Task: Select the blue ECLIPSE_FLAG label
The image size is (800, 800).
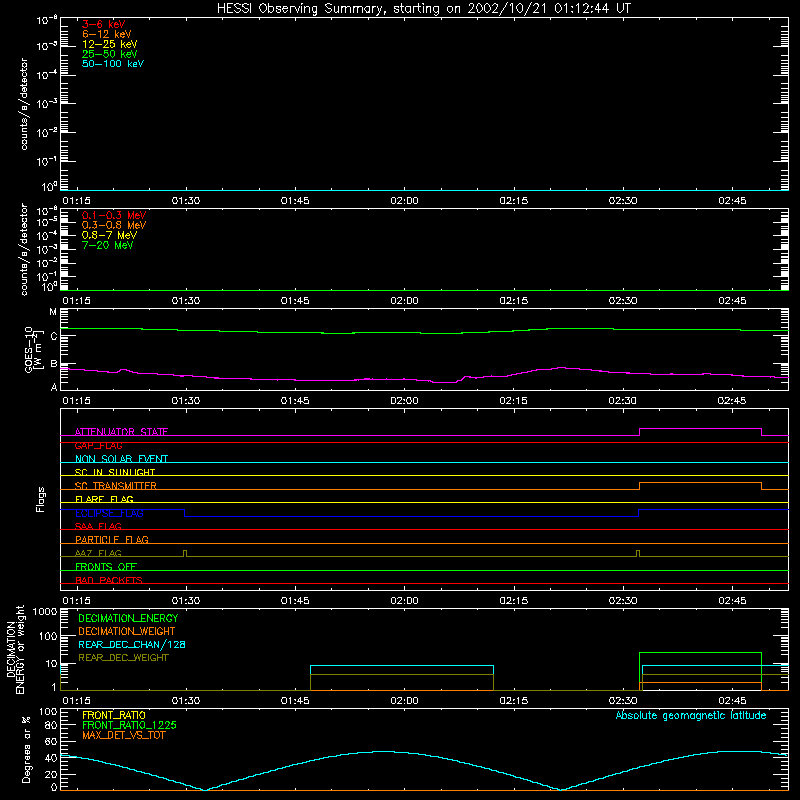Action: point(109,513)
